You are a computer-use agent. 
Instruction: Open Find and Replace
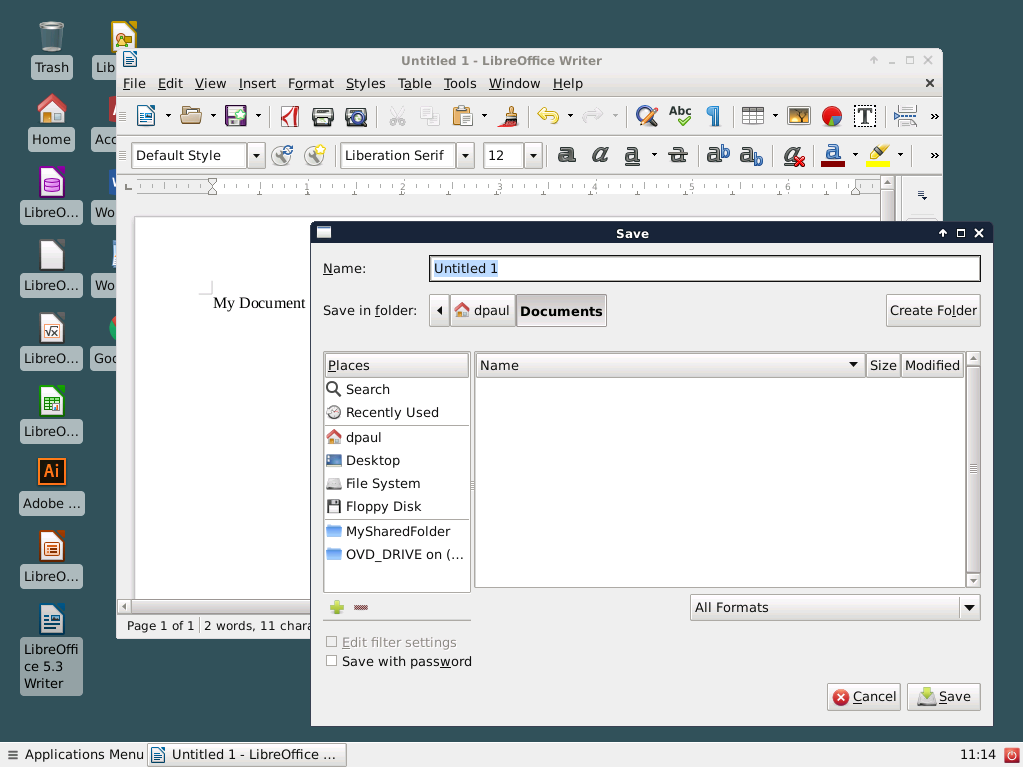pyautogui.click(x=645, y=116)
